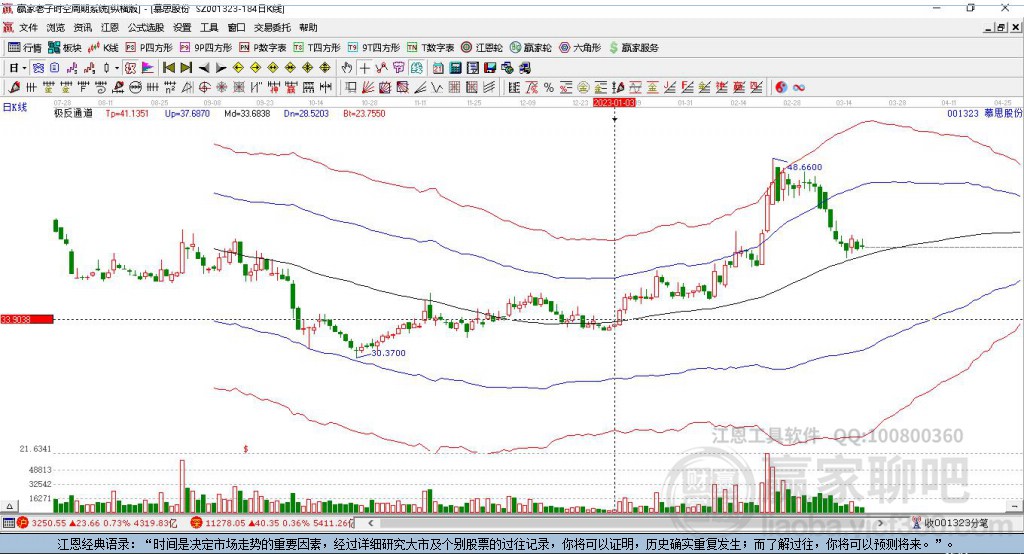The image size is (1024, 554).
Task: Open the 板块 sector view
Action: (65, 48)
